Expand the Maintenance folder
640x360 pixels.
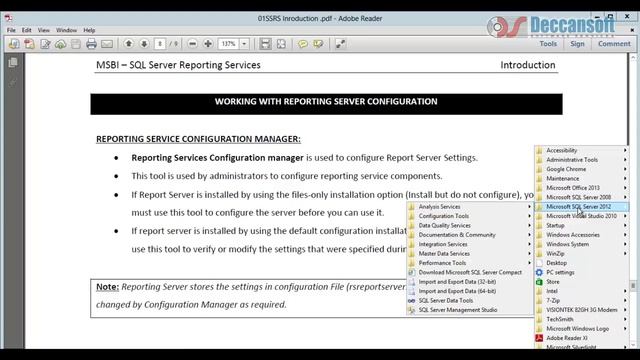coord(582,178)
